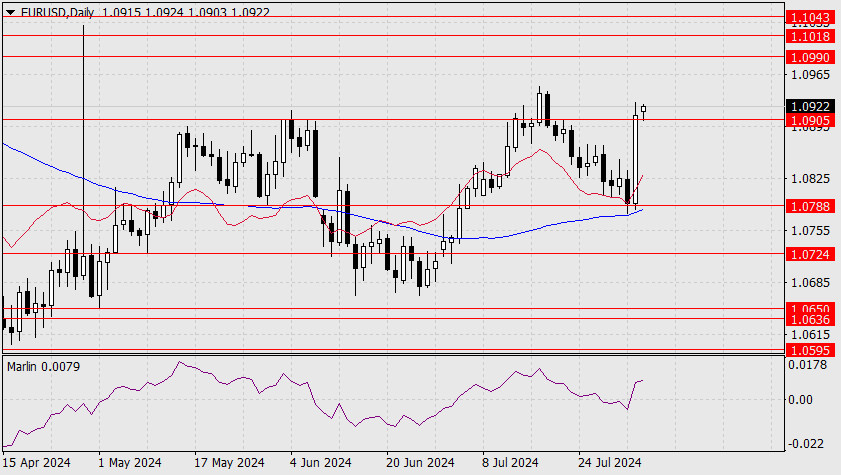
Task: Select the 1.1018 red price level label
Action: click(810, 36)
